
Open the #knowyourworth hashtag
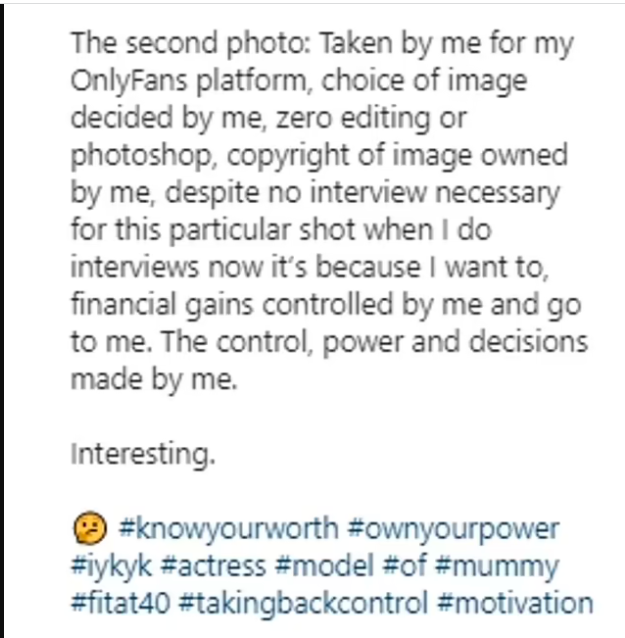[x=228, y=529]
